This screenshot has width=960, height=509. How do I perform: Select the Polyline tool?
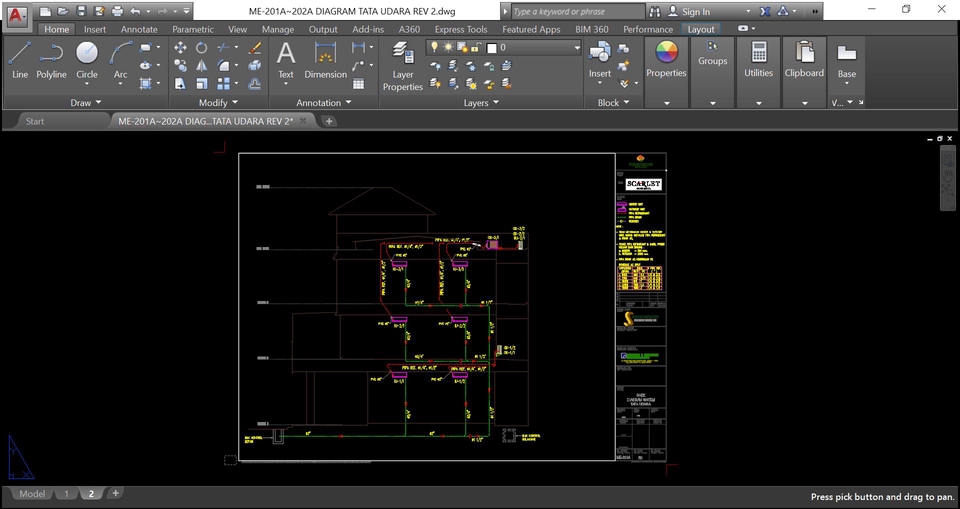pyautogui.click(x=51, y=61)
